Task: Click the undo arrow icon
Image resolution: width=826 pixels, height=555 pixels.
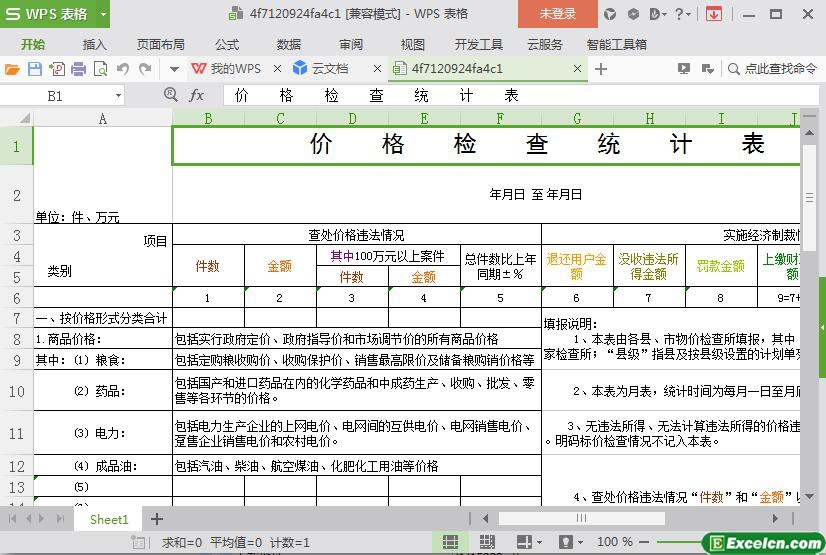Action: point(123,69)
